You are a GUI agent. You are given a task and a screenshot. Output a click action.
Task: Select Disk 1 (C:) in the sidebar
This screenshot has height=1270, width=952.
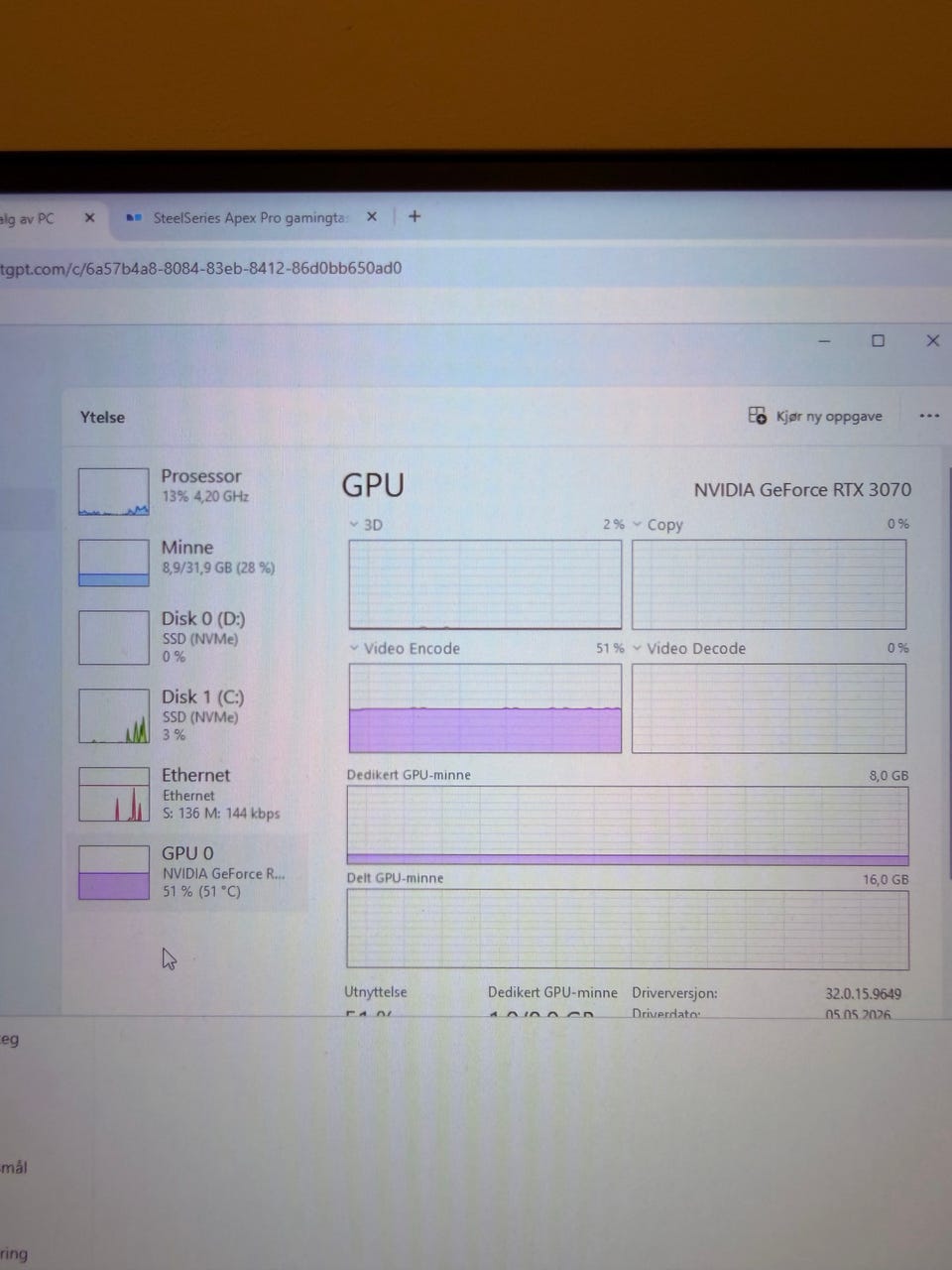click(190, 715)
